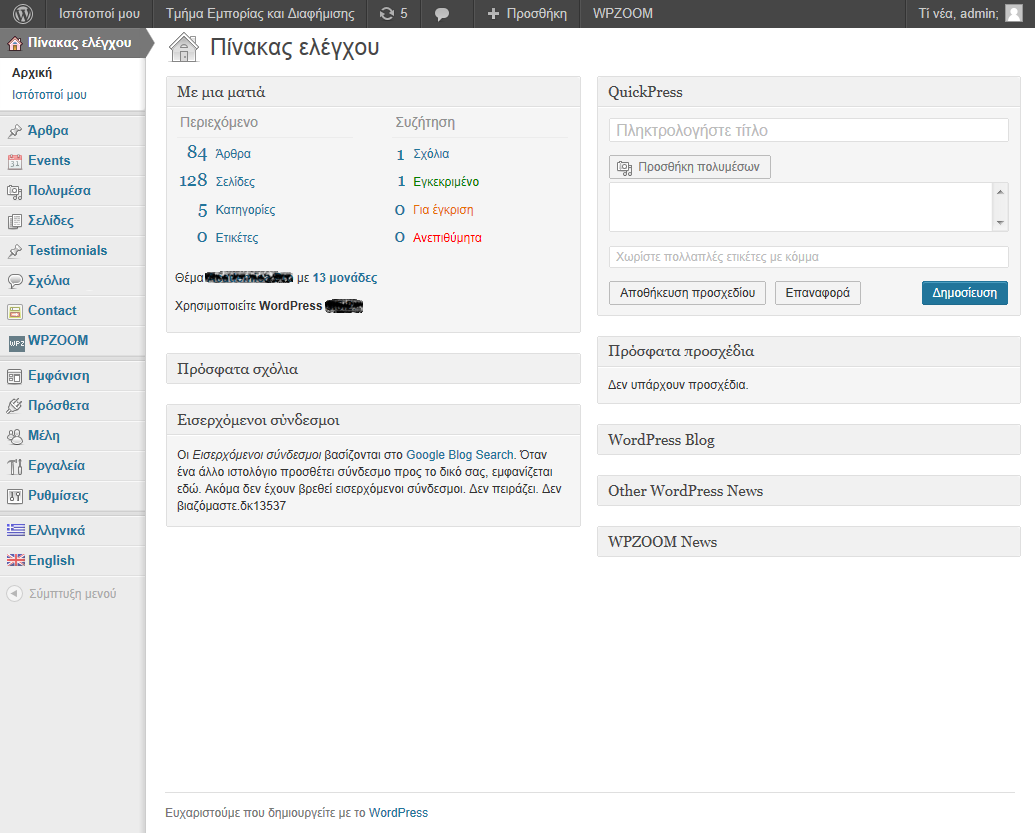Expand the WordPress Blog widget header
This screenshot has height=833, width=1035.
[x=809, y=440]
